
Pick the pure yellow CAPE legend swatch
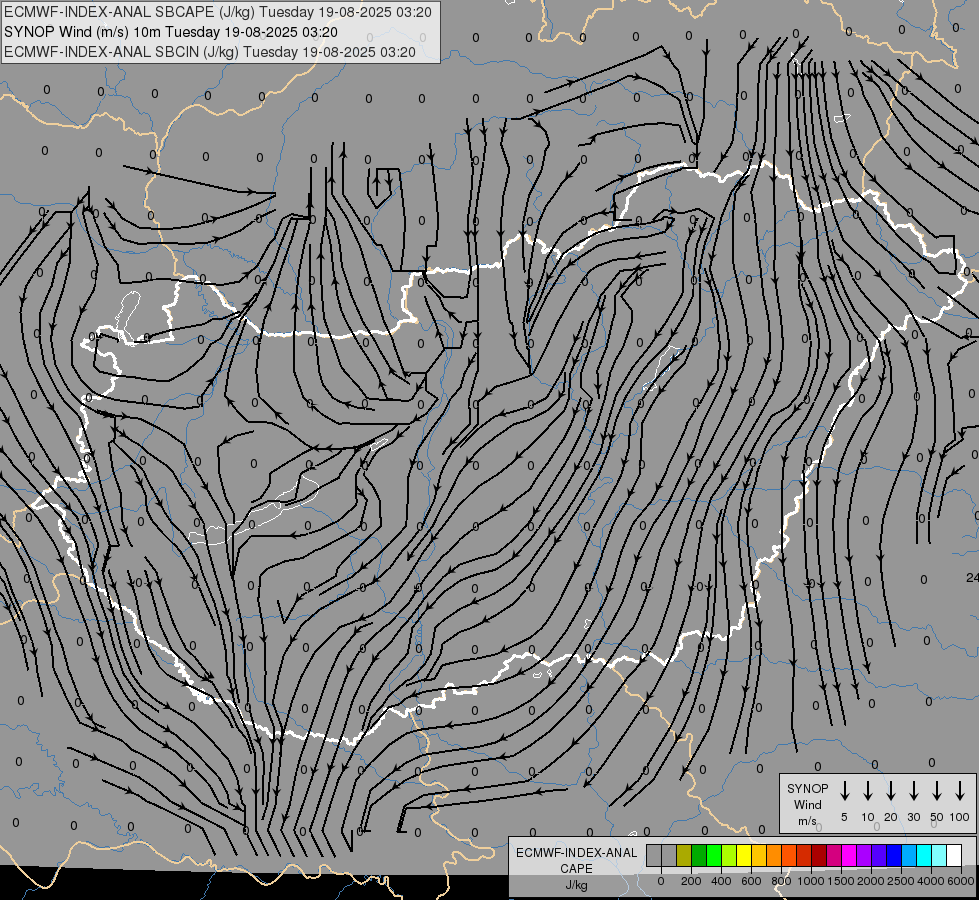point(744,855)
